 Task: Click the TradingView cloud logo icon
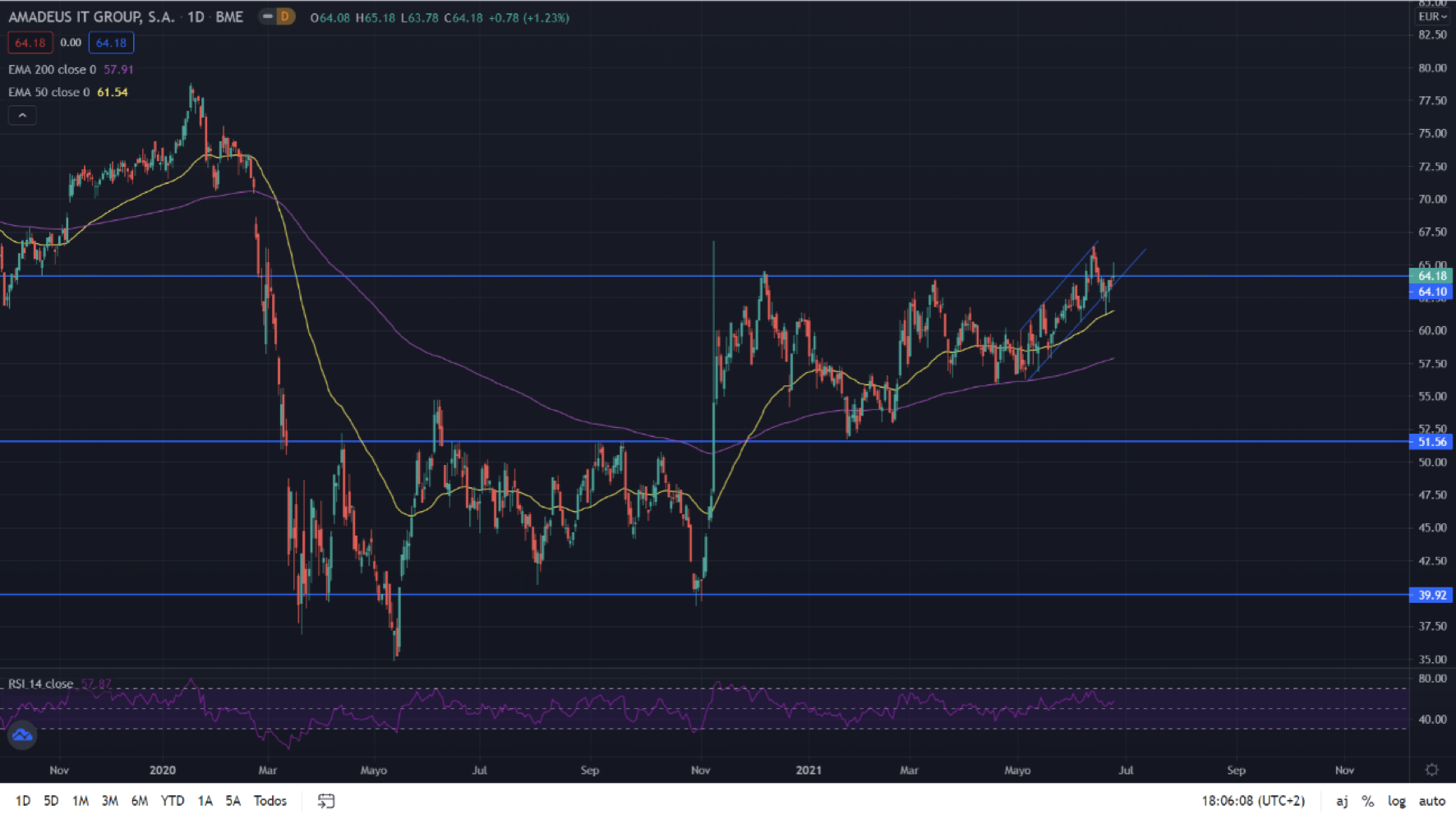point(22,734)
